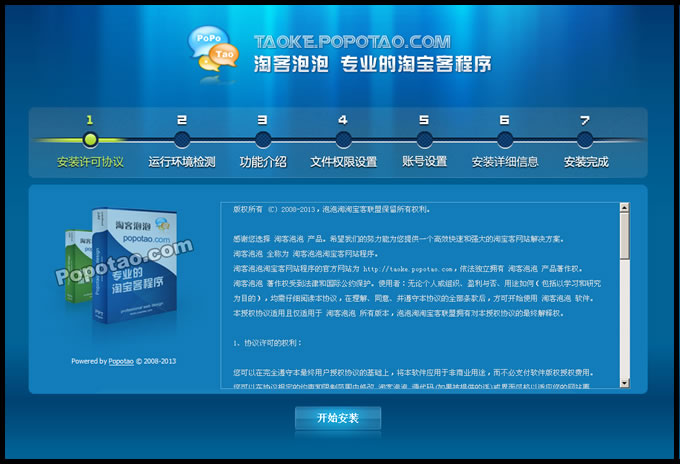This screenshot has height=464, width=680.
Task: Click the scroll up arrow of license text
Action: click(624, 209)
